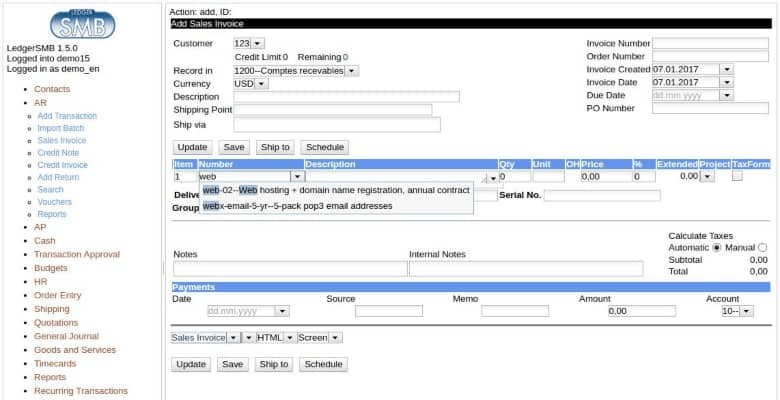Viewport: 780px width, 400px height.
Task: Click the top Update button
Action: pos(193,147)
